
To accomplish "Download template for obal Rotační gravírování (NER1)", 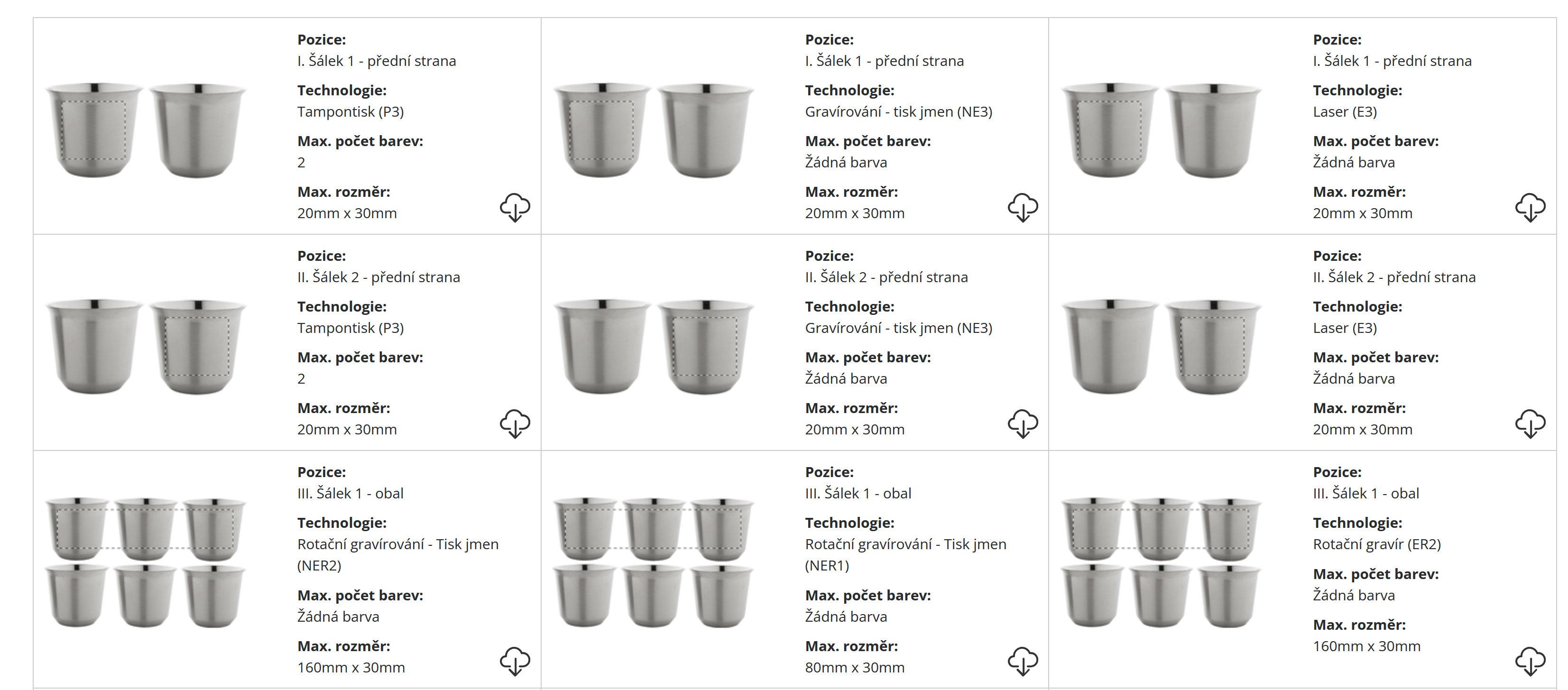I will coord(1023,662).
